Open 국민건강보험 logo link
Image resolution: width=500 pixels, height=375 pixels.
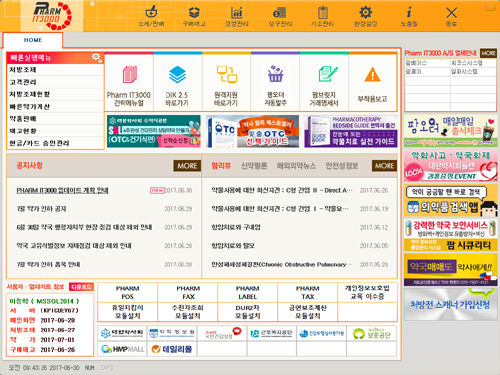(x=222, y=333)
